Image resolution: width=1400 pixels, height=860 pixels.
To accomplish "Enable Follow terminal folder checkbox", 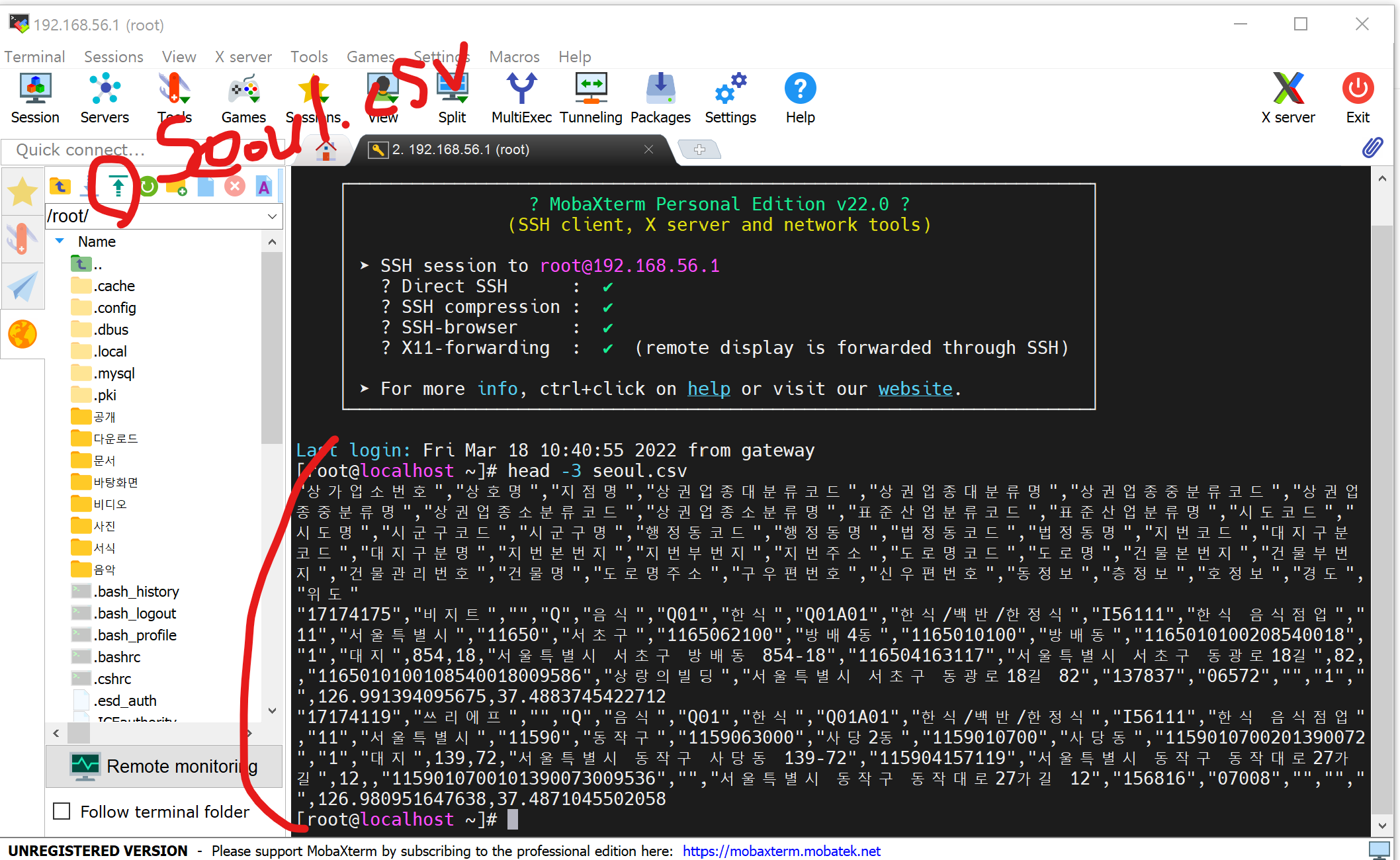I will 62,811.
